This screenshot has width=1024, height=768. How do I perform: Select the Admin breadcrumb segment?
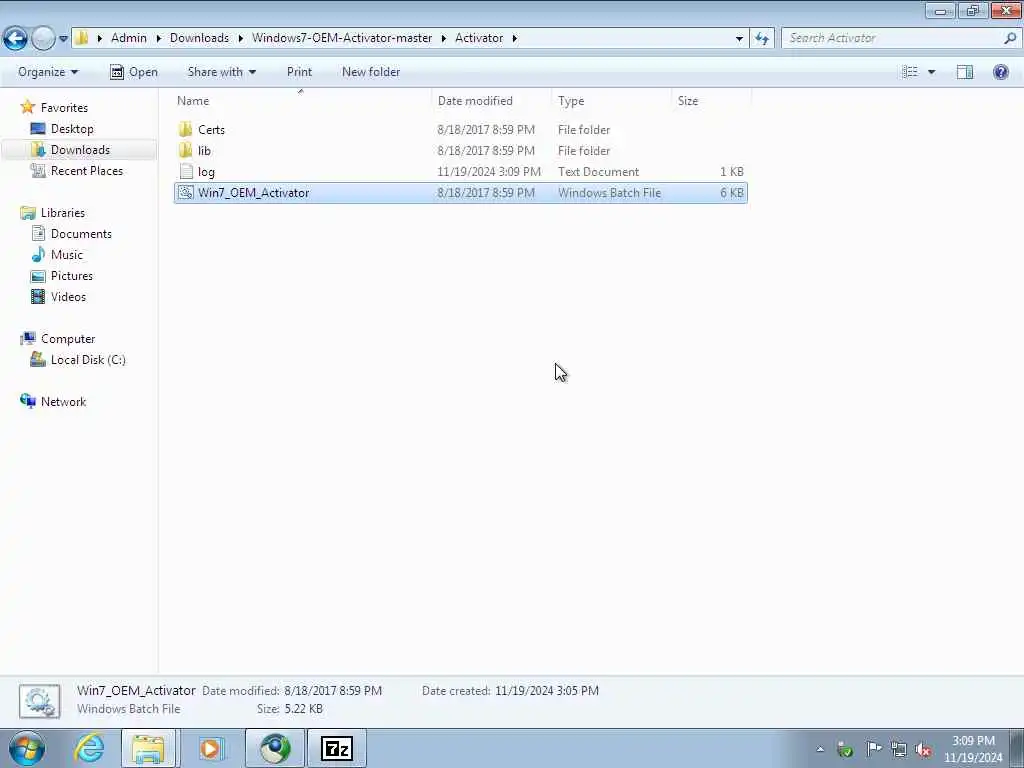129,38
